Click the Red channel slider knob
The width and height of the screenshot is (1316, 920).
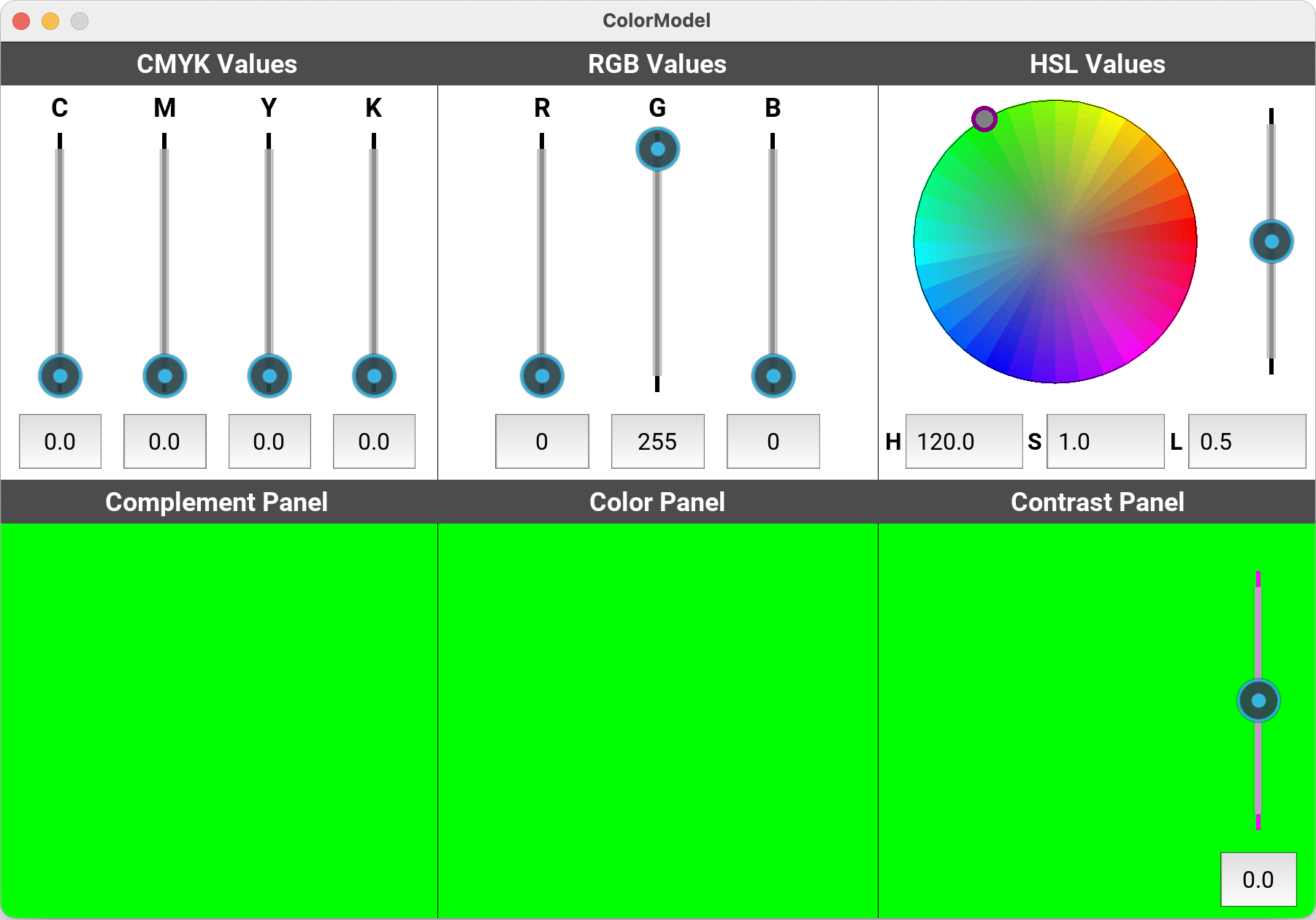(x=542, y=376)
